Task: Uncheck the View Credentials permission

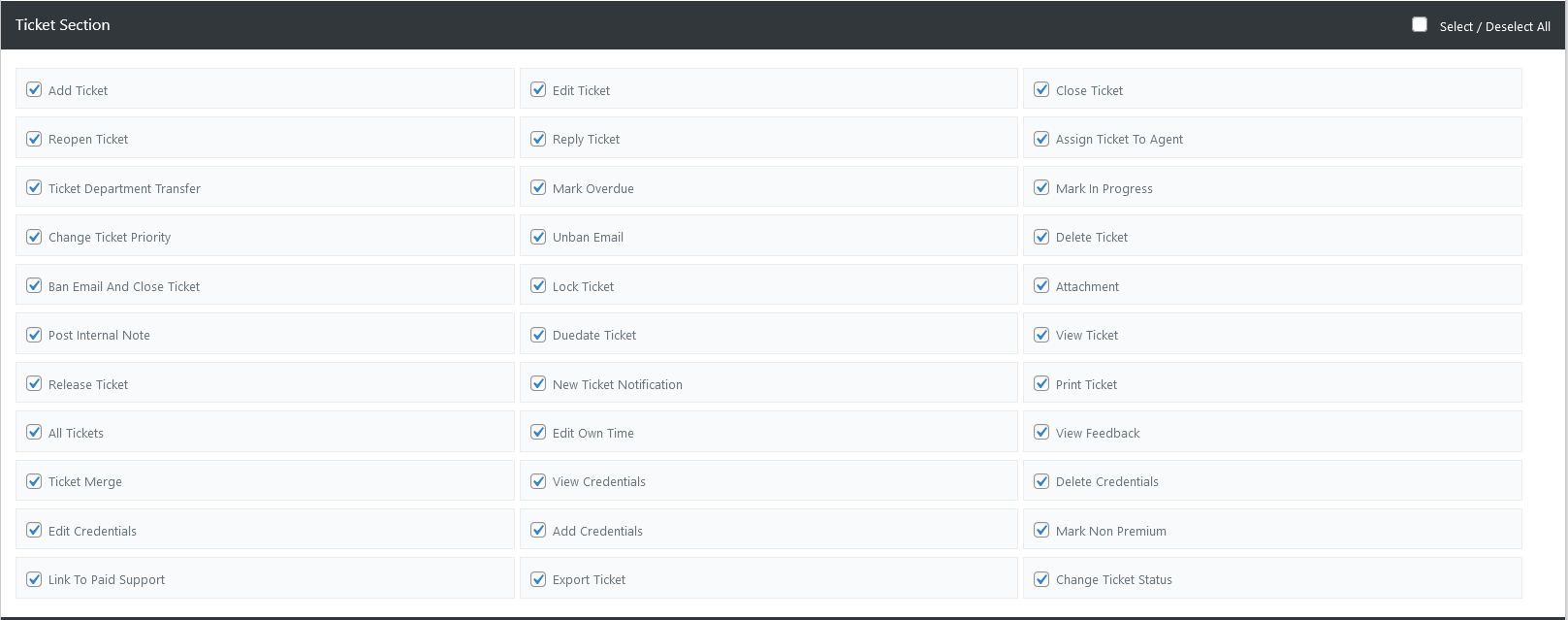Action: (538, 481)
